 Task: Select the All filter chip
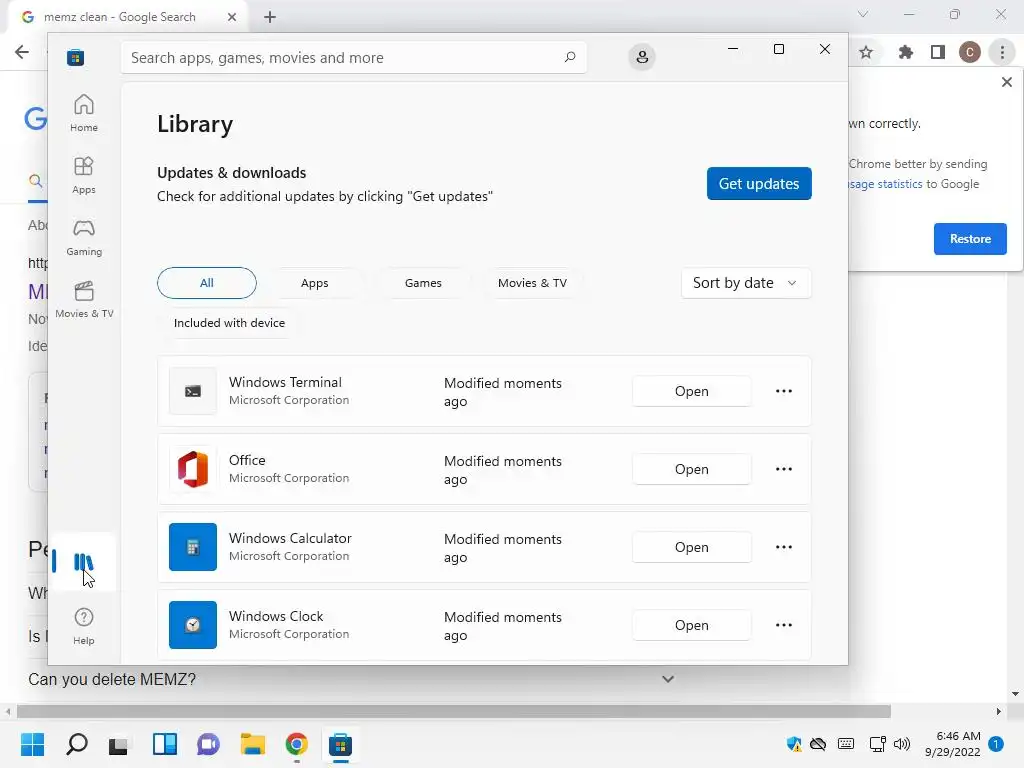[x=206, y=283]
